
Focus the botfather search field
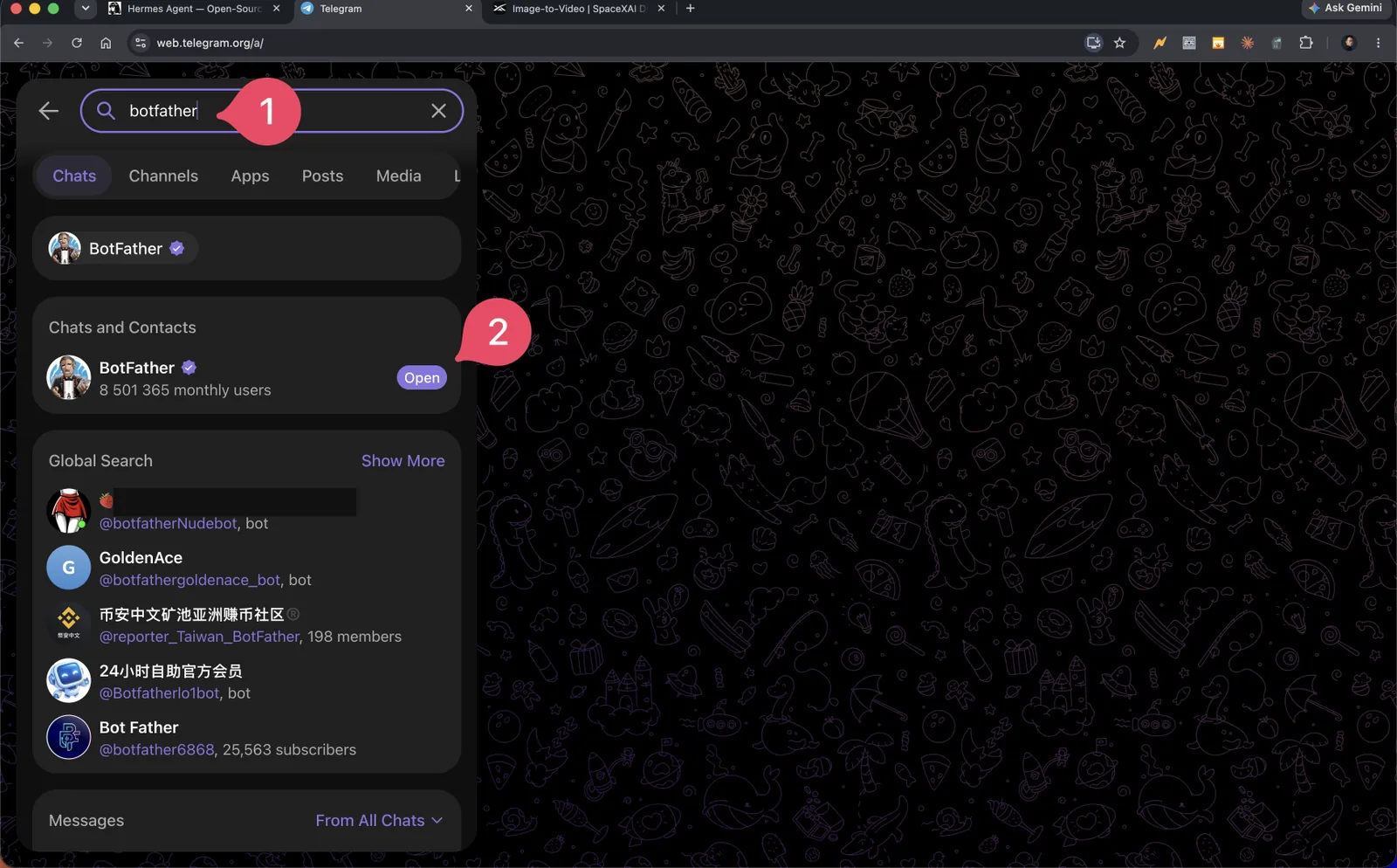tap(272, 111)
